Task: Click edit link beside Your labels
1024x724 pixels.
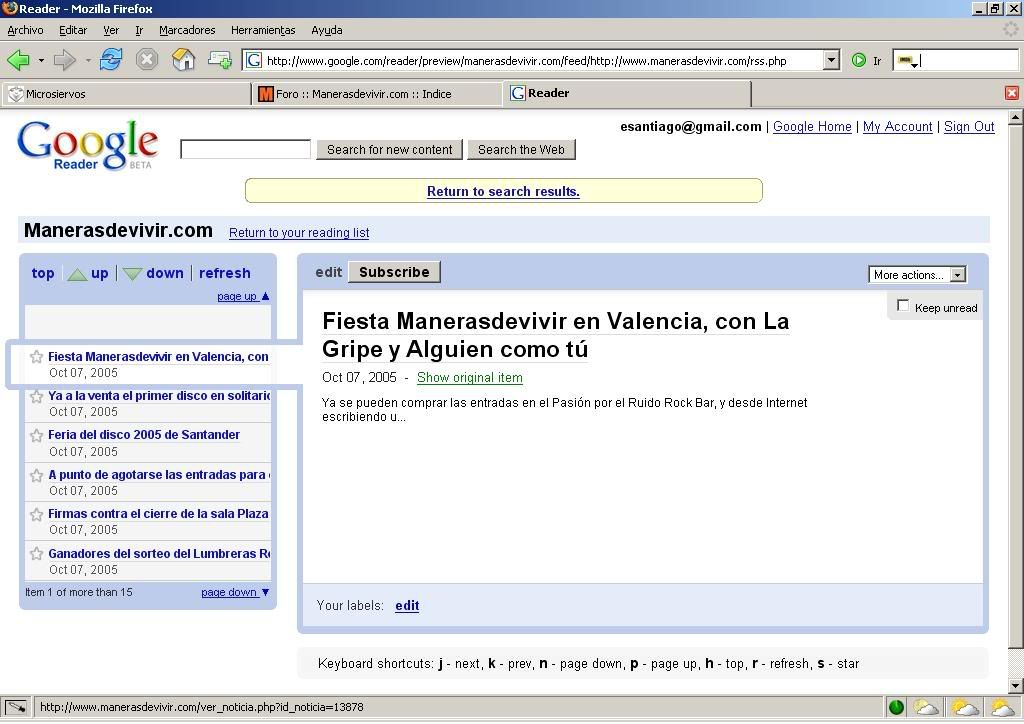Action: [x=407, y=605]
